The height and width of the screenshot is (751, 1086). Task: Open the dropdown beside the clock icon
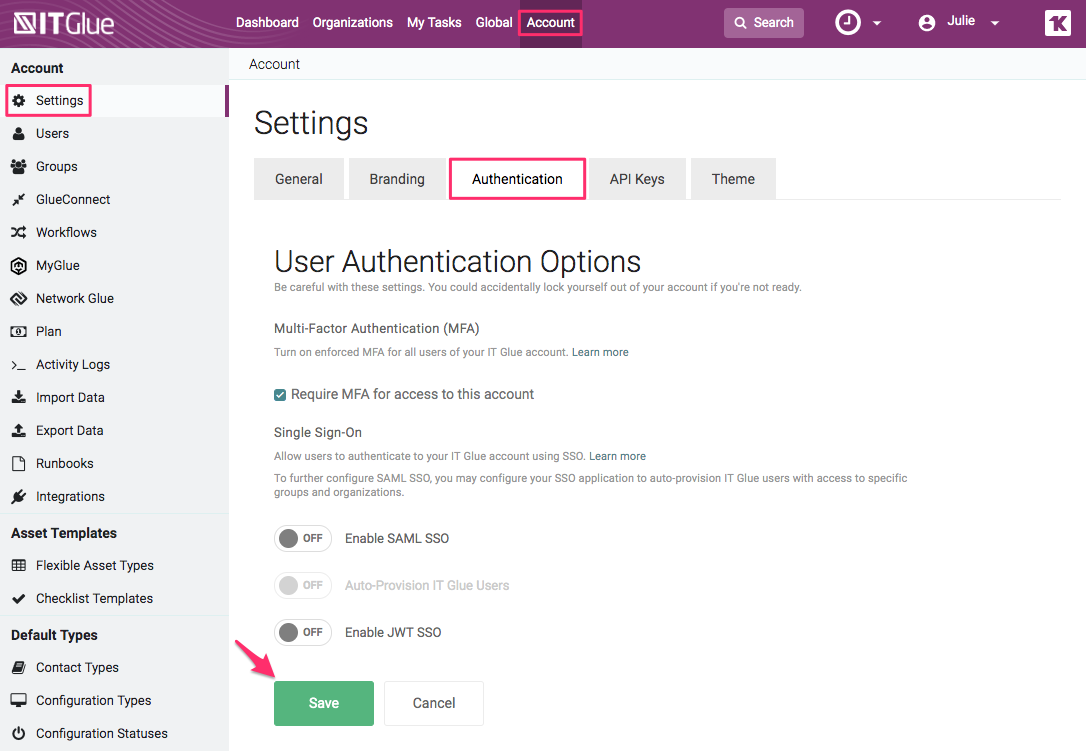pos(877,22)
